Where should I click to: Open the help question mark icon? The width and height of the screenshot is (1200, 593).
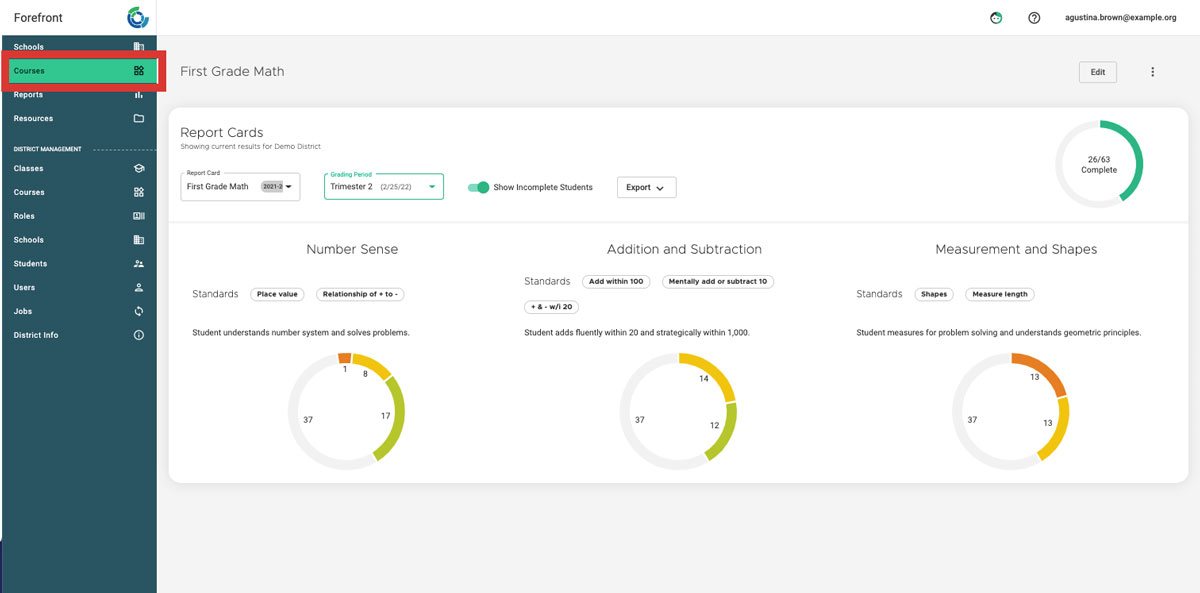point(1034,18)
